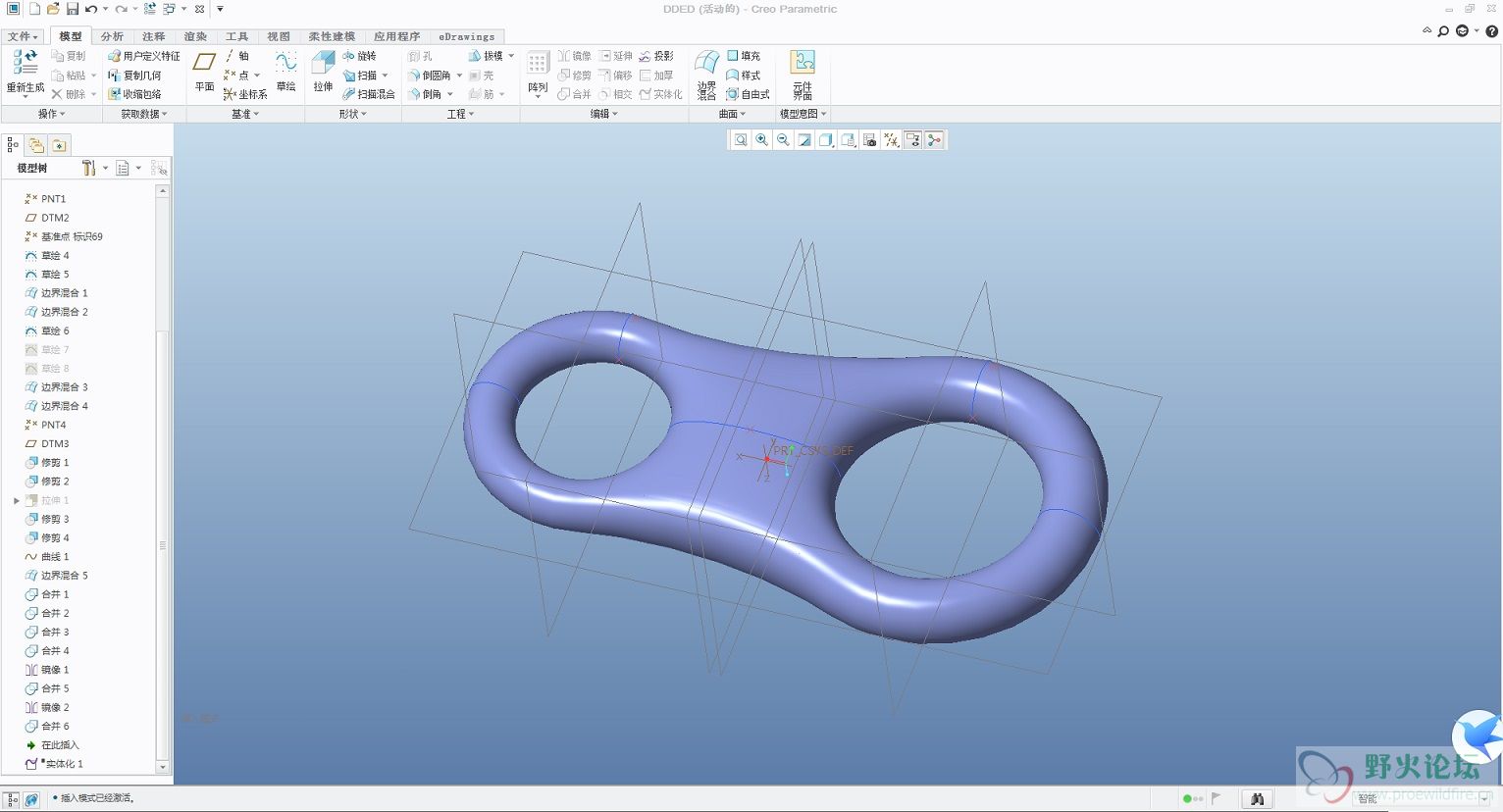The width and height of the screenshot is (1503, 812).
Task: Click the Sweep (扫描) tool
Action: 359,76
